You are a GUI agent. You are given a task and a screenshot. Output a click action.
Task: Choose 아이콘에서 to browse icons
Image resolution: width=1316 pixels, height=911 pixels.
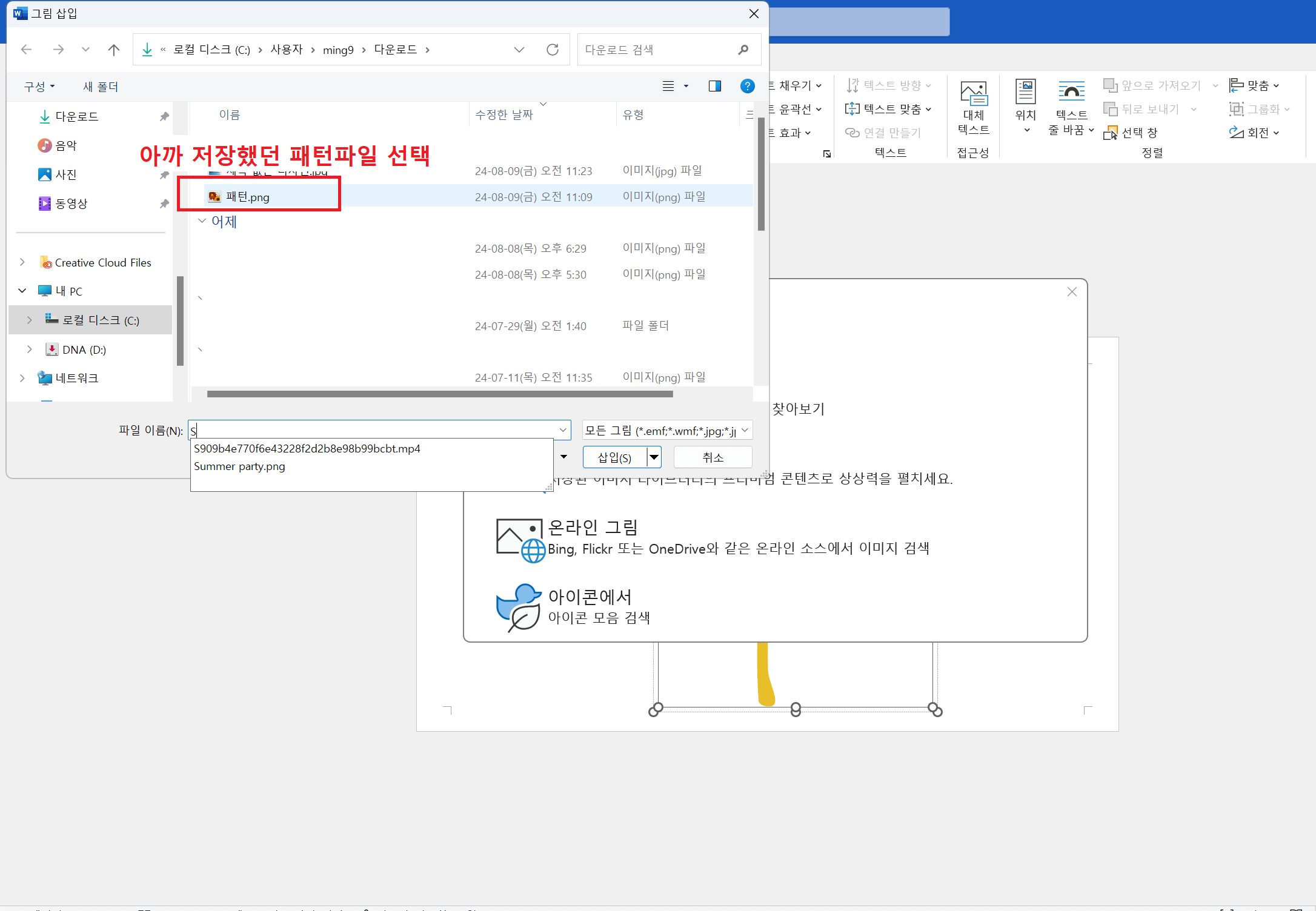coord(590,597)
